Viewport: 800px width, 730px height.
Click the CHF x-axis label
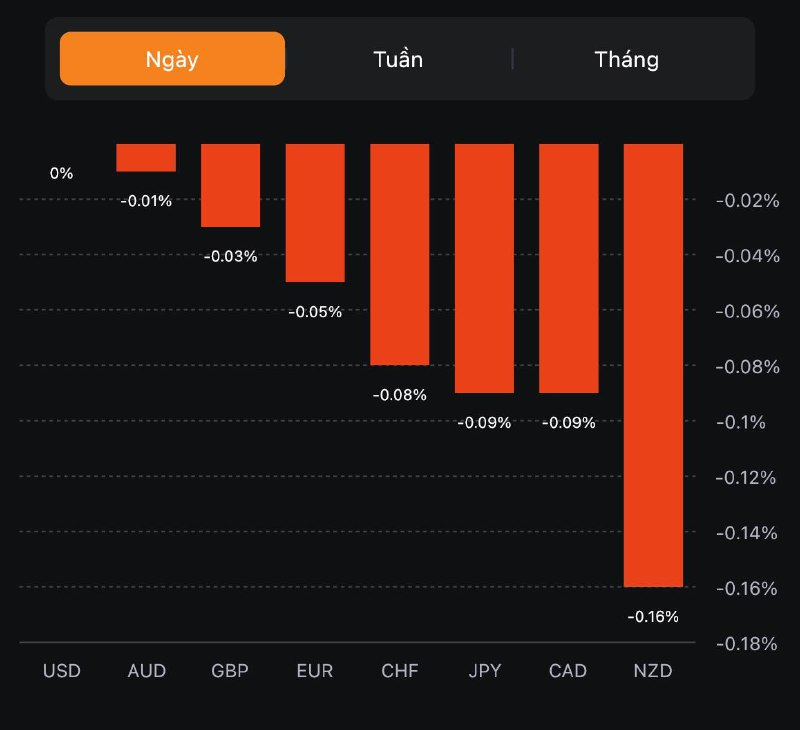tap(400, 670)
